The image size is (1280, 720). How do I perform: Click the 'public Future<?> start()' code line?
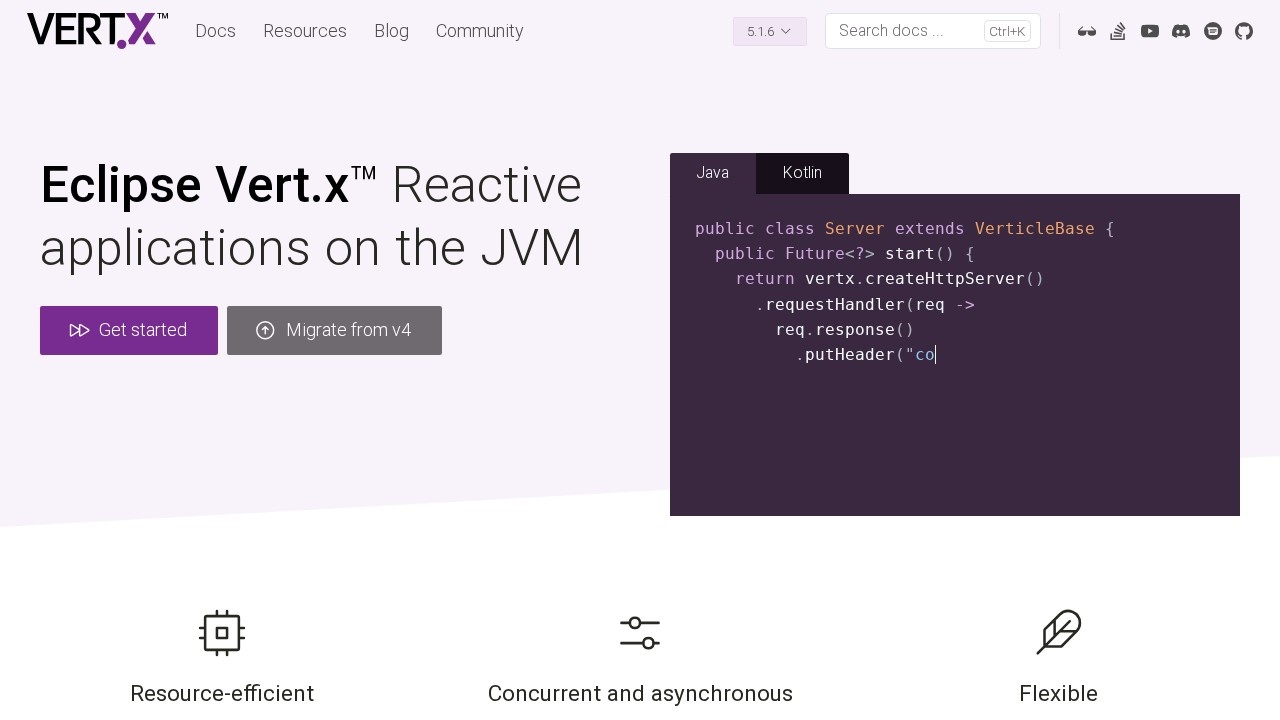[x=845, y=254]
